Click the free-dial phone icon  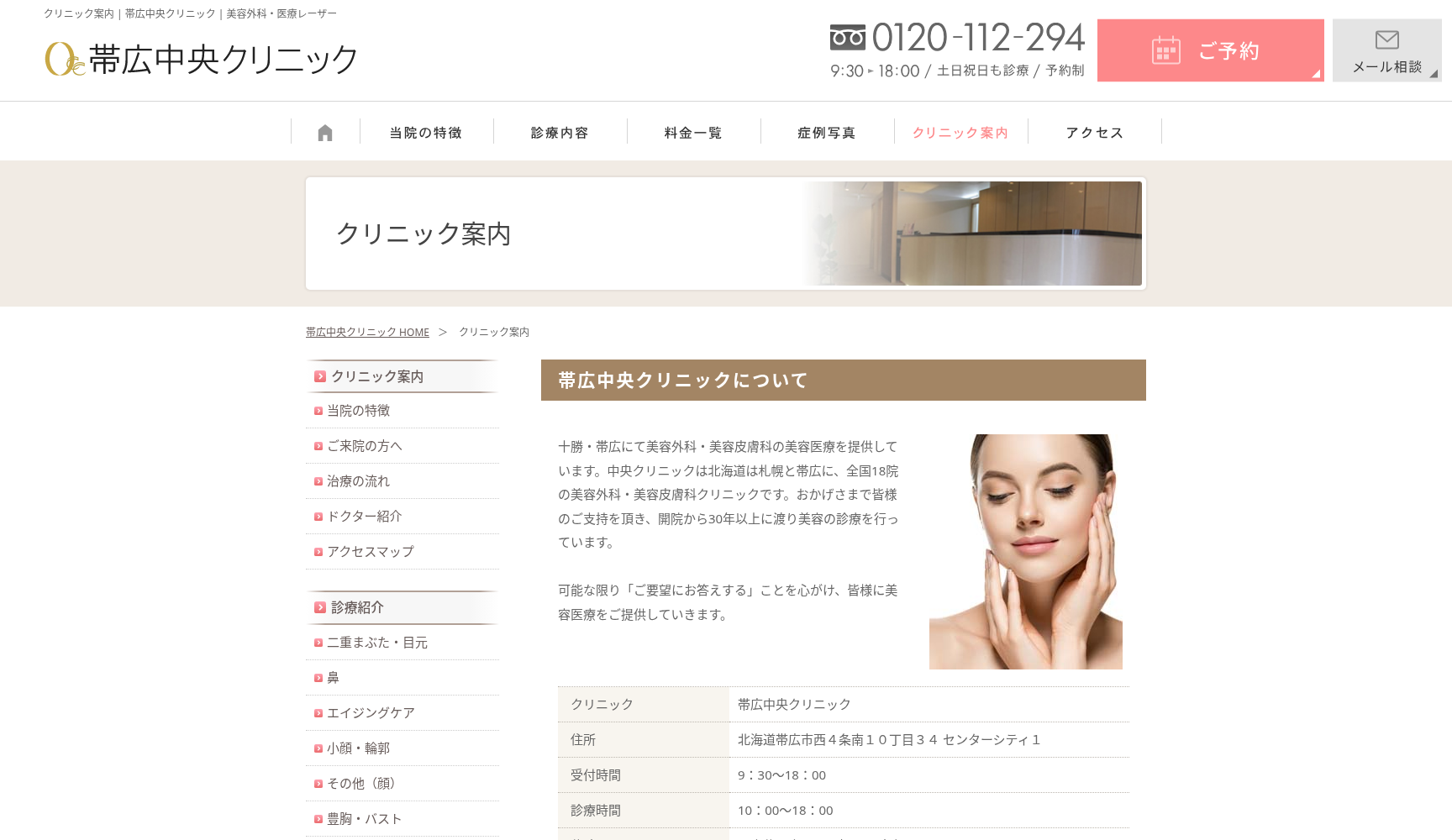coord(847,38)
